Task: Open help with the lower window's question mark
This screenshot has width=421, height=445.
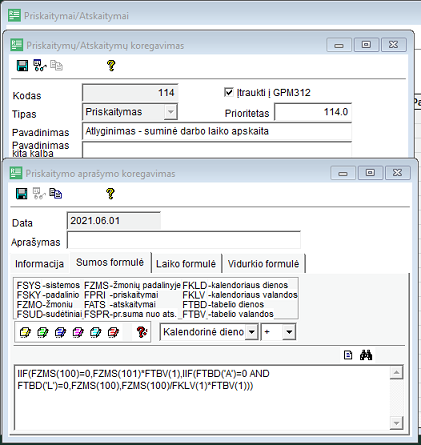Action: point(110,193)
